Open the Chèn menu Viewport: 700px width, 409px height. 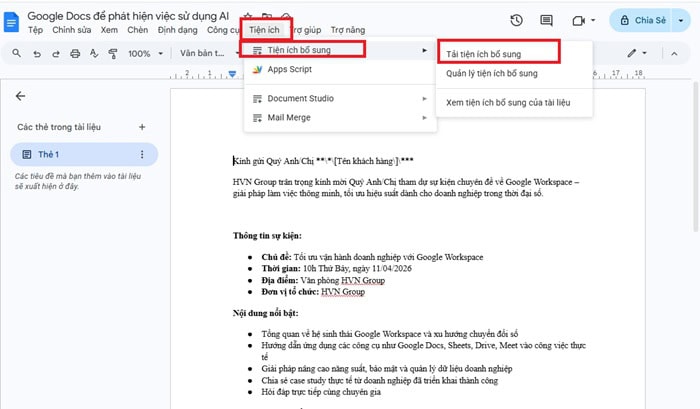point(138,31)
